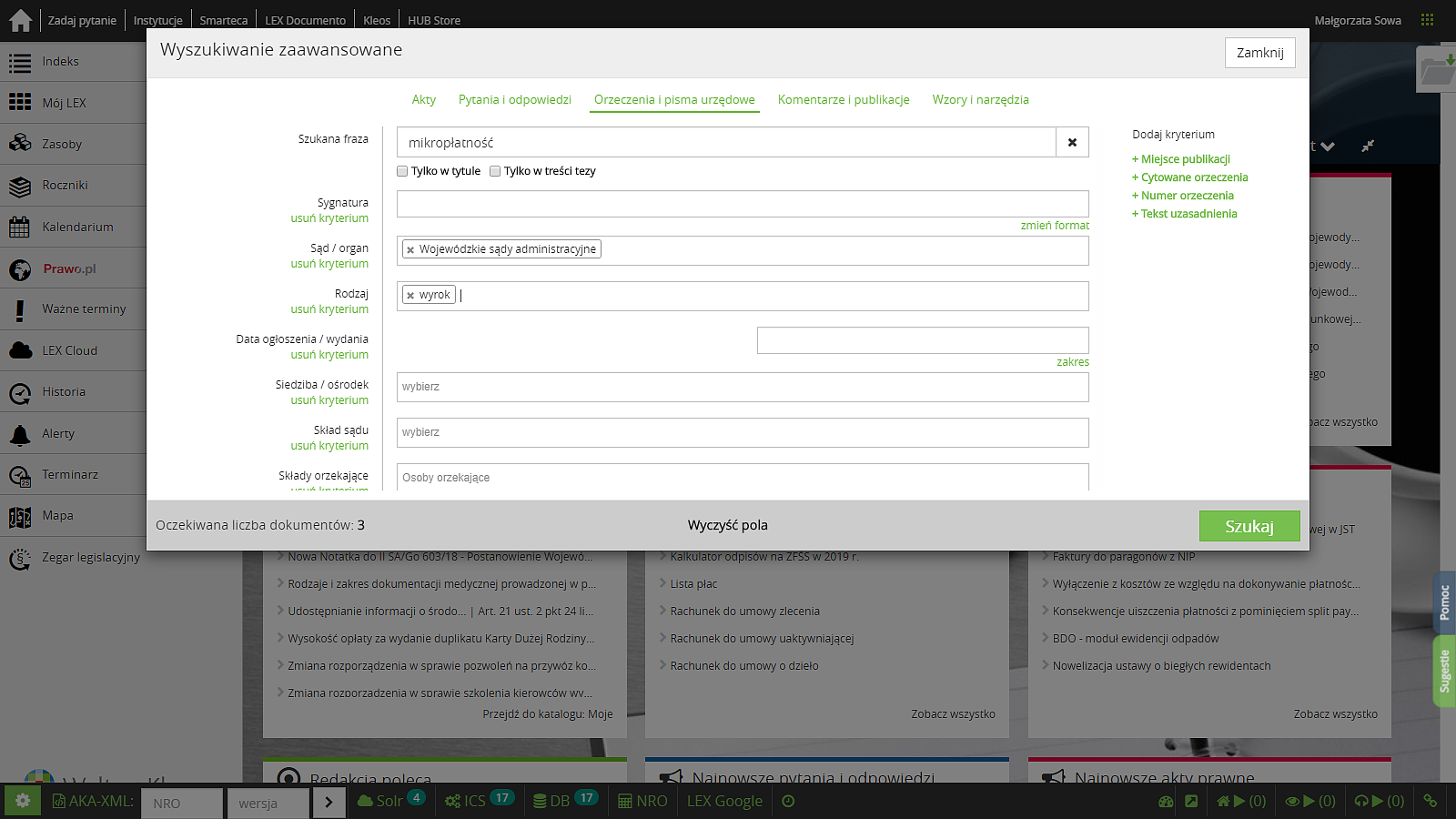
Task: Click the settings gear in bottom bar
Action: pyautogui.click(x=23, y=801)
